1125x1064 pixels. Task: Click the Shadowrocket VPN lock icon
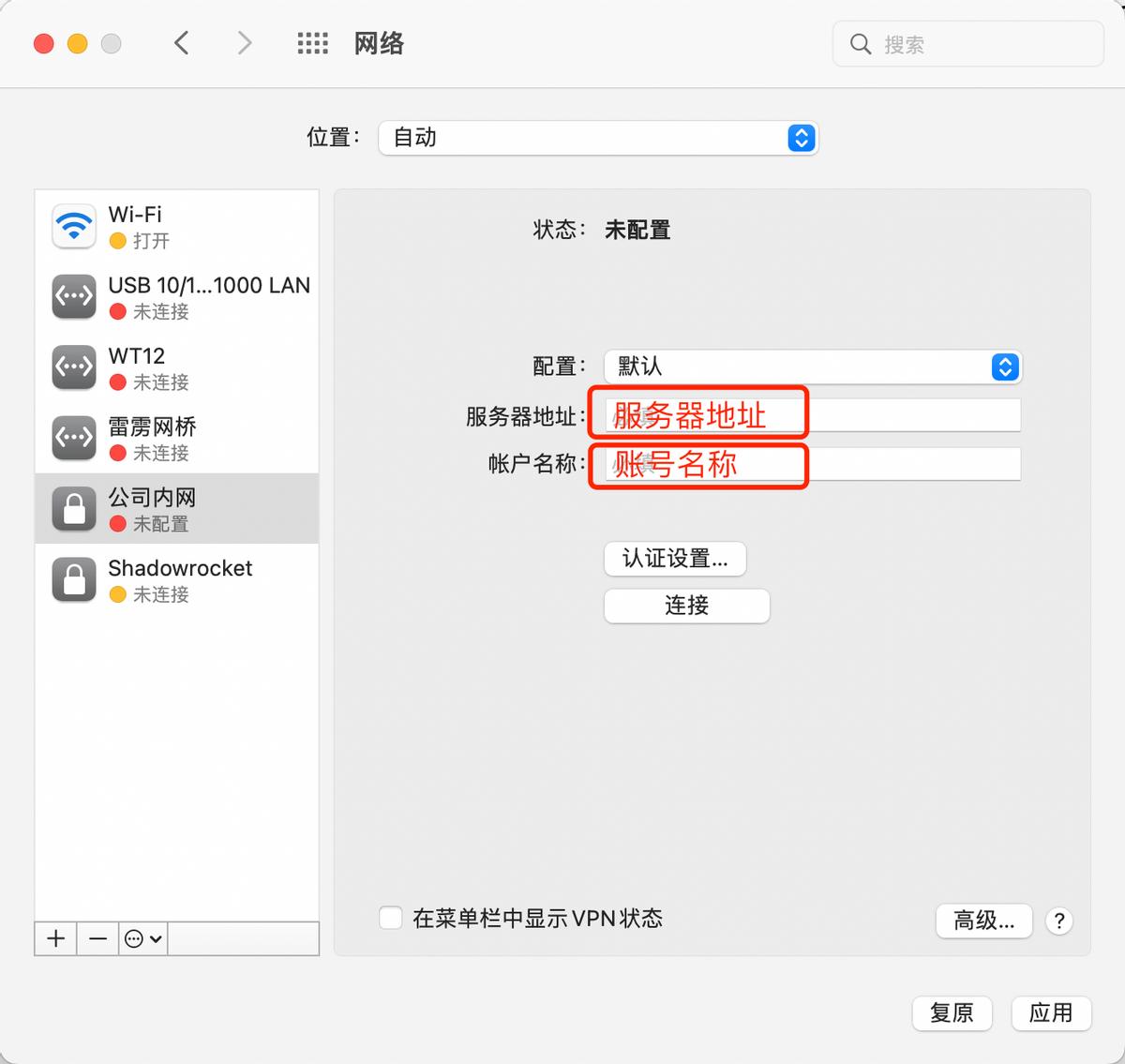(73, 578)
